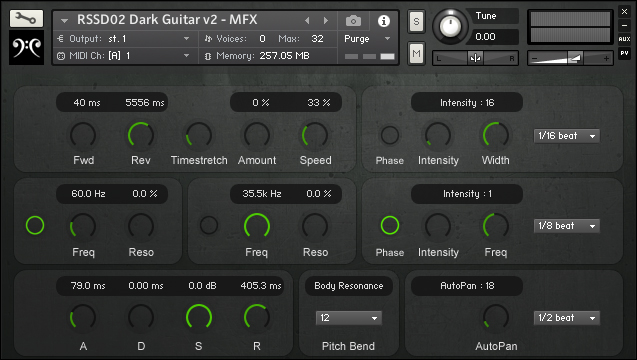The width and height of the screenshot is (637, 360).
Task: Click the 35.5k Hz value
Action: pos(262,194)
